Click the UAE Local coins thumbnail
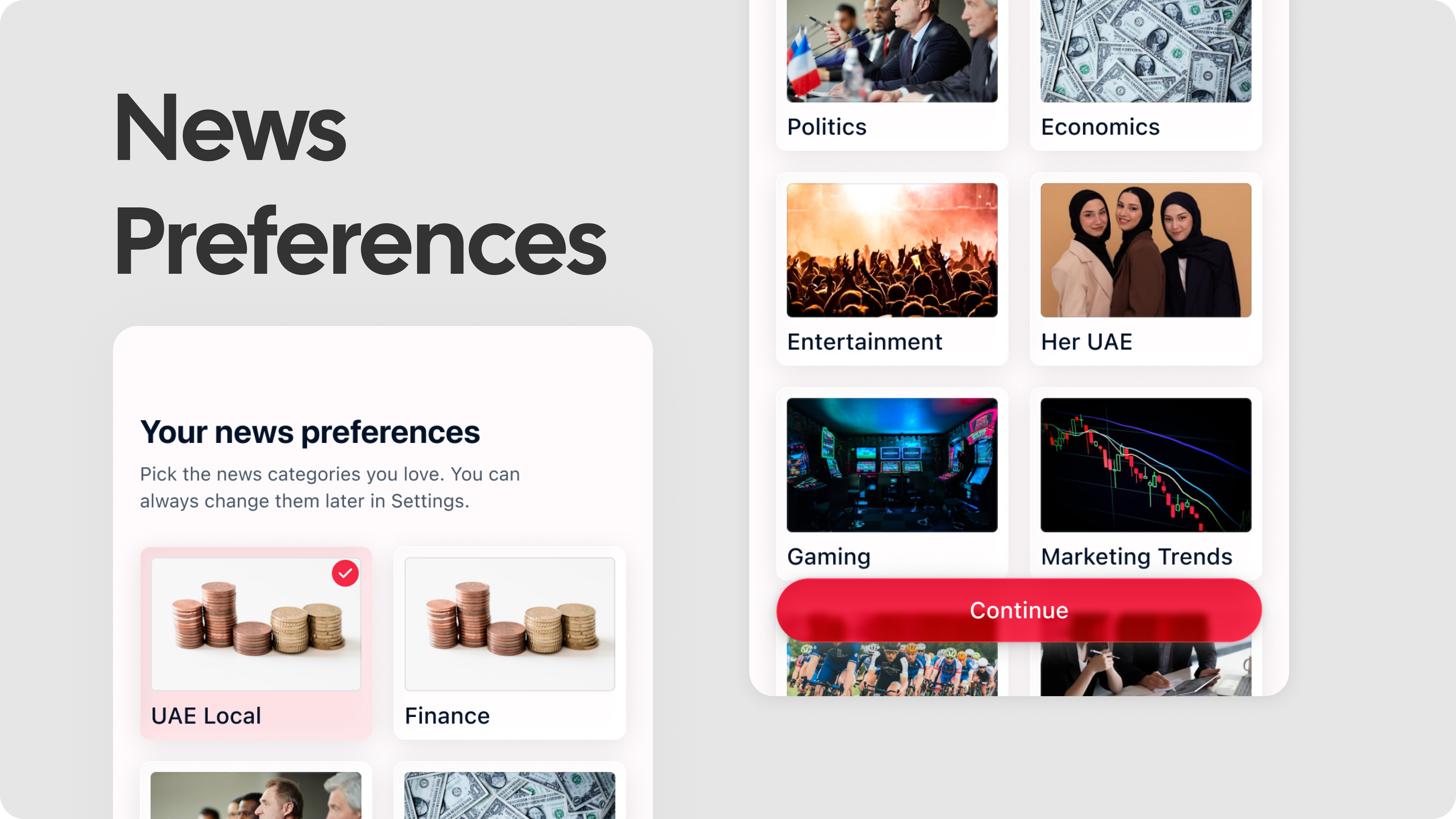This screenshot has width=1456, height=819. (x=256, y=624)
